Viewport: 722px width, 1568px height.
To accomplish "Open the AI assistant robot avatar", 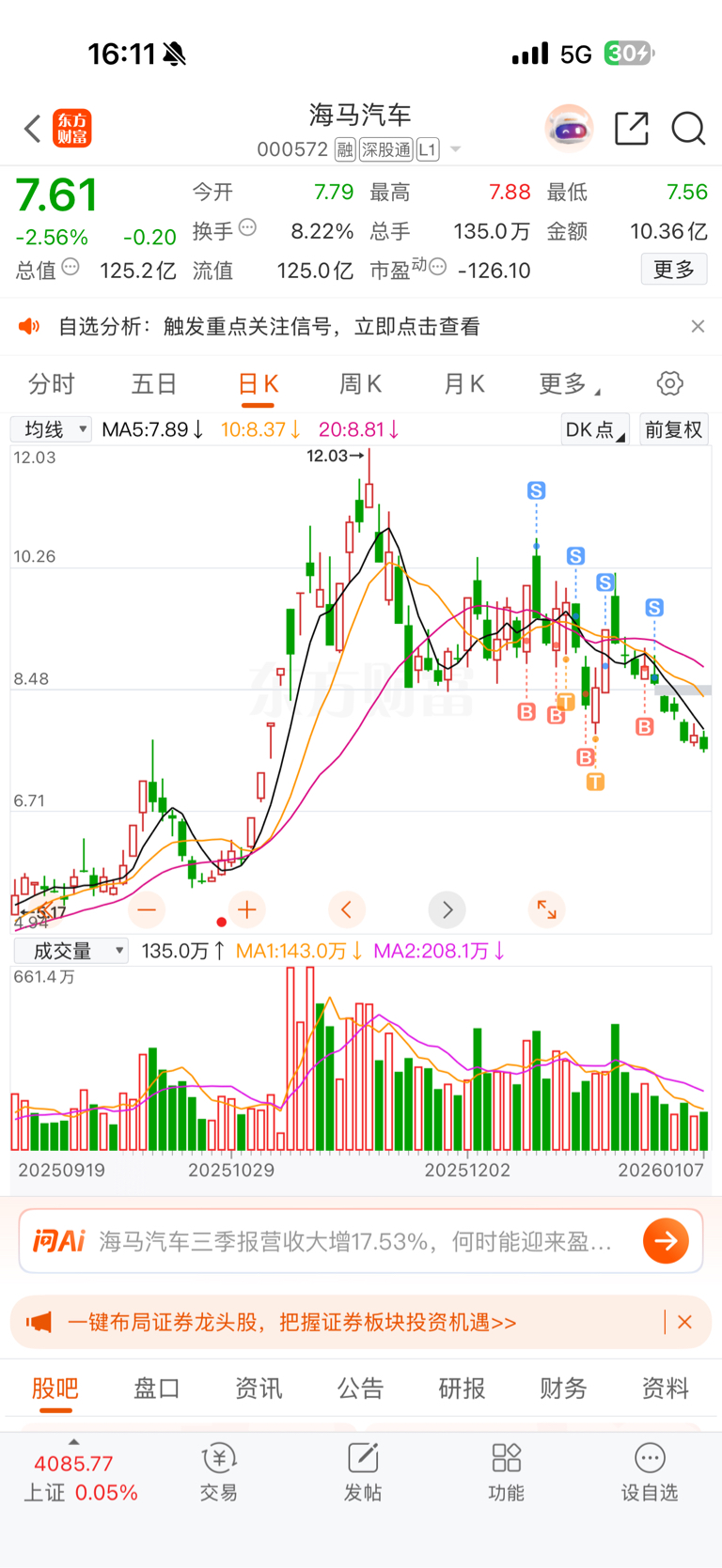I will pyautogui.click(x=570, y=128).
